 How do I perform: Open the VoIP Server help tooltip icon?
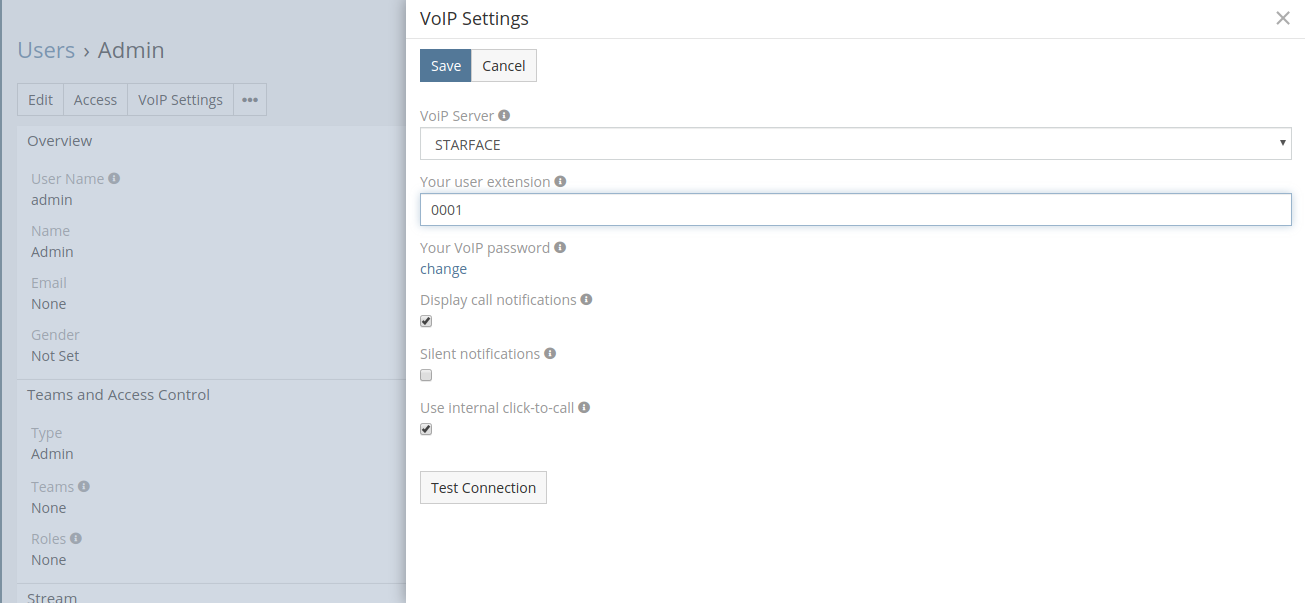[x=505, y=115]
